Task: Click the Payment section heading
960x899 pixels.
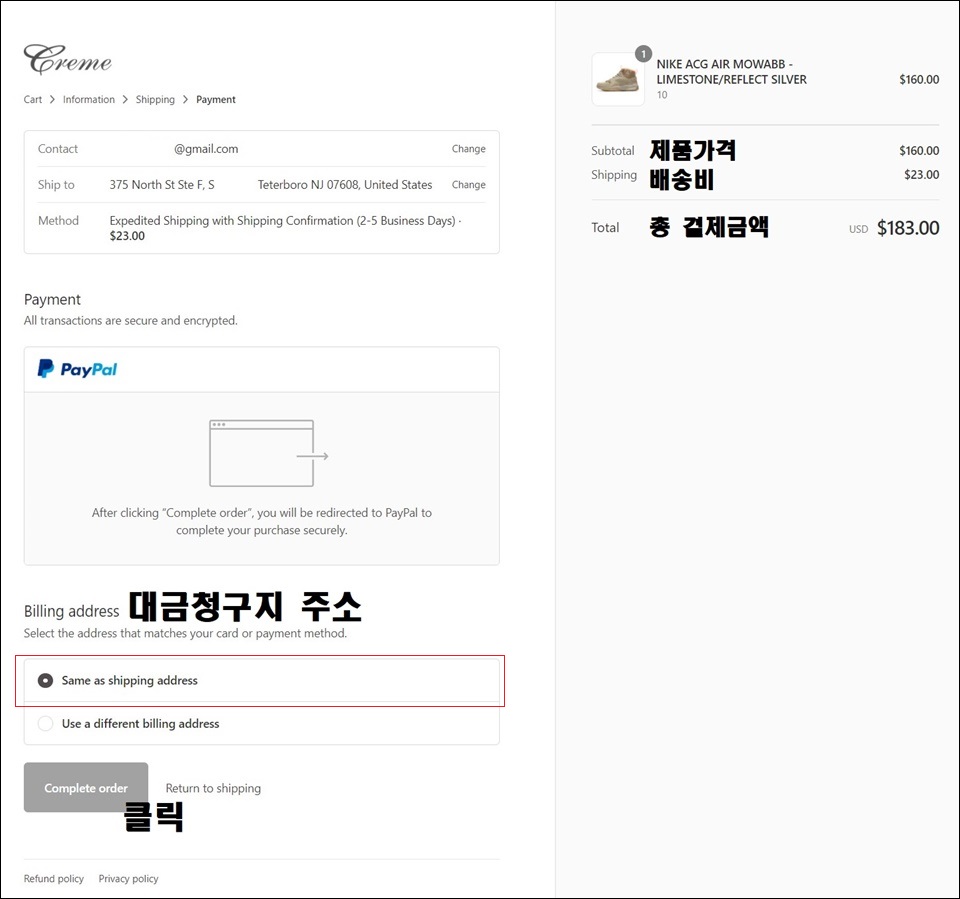Action: click(52, 299)
